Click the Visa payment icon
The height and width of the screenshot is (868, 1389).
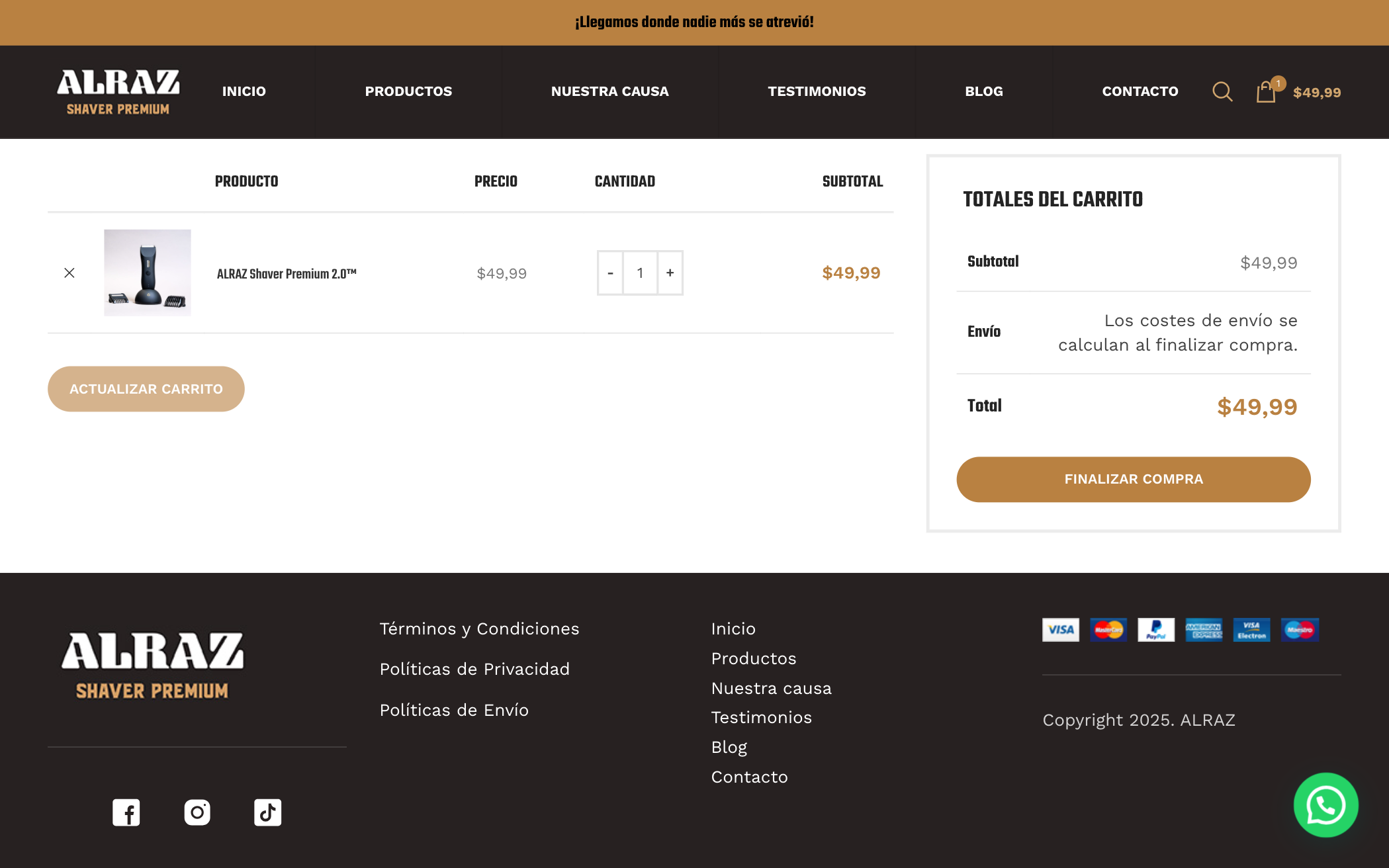pyautogui.click(x=1061, y=630)
